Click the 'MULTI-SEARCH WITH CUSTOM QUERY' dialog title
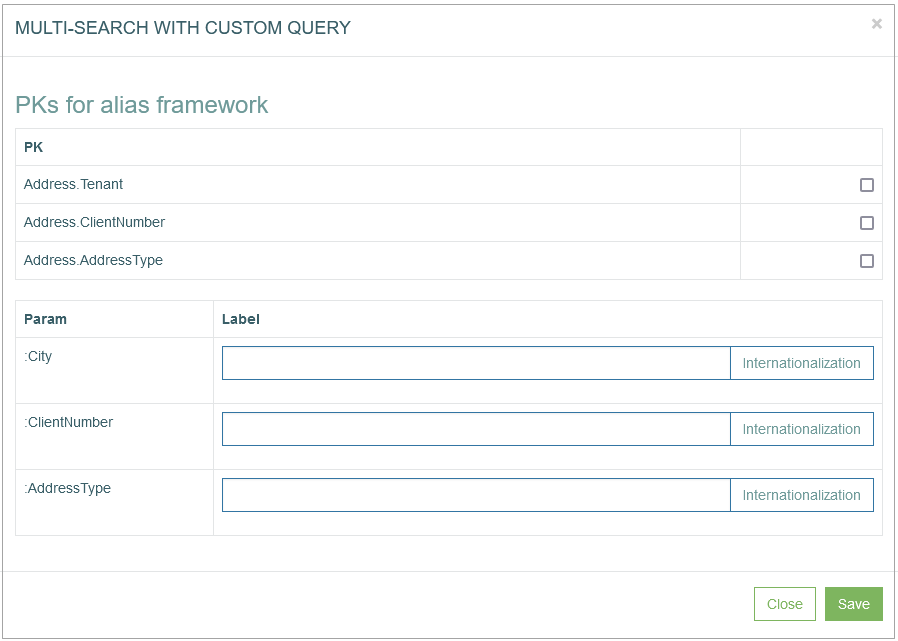Viewport: 898px width, 641px height. point(183,27)
